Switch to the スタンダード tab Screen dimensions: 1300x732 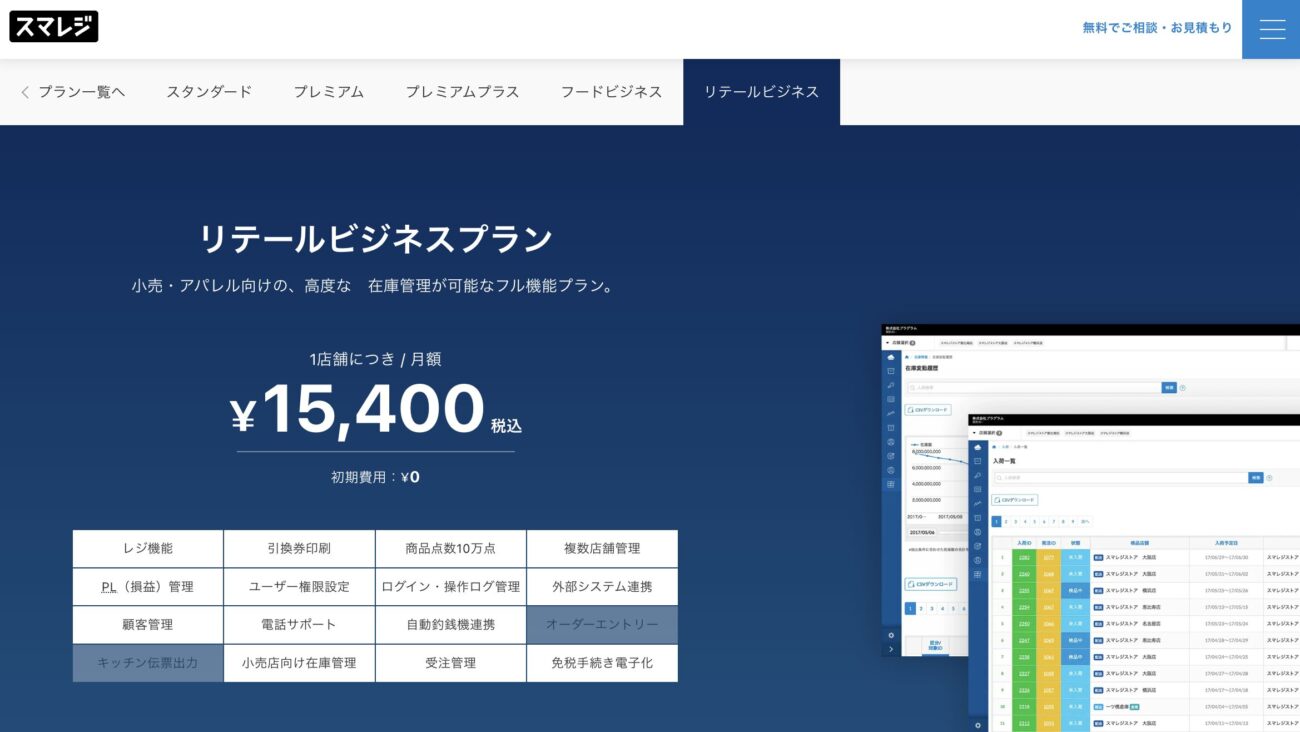pos(209,92)
